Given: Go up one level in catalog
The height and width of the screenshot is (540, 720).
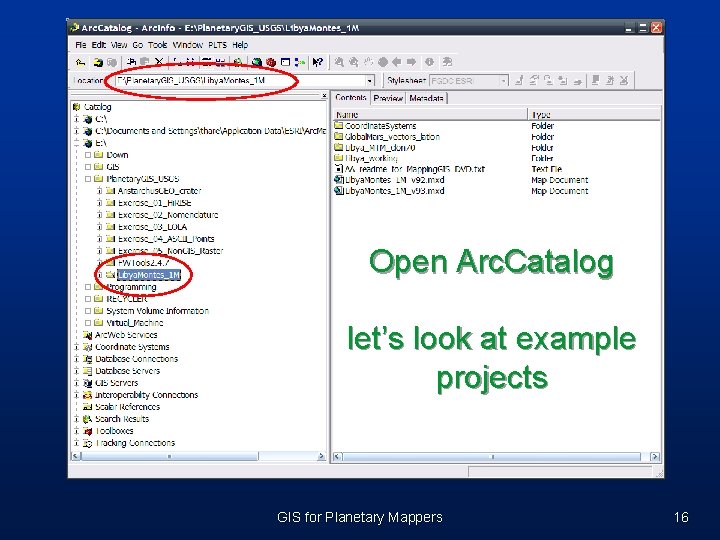Looking at the screenshot, I should pyautogui.click(x=81, y=62).
